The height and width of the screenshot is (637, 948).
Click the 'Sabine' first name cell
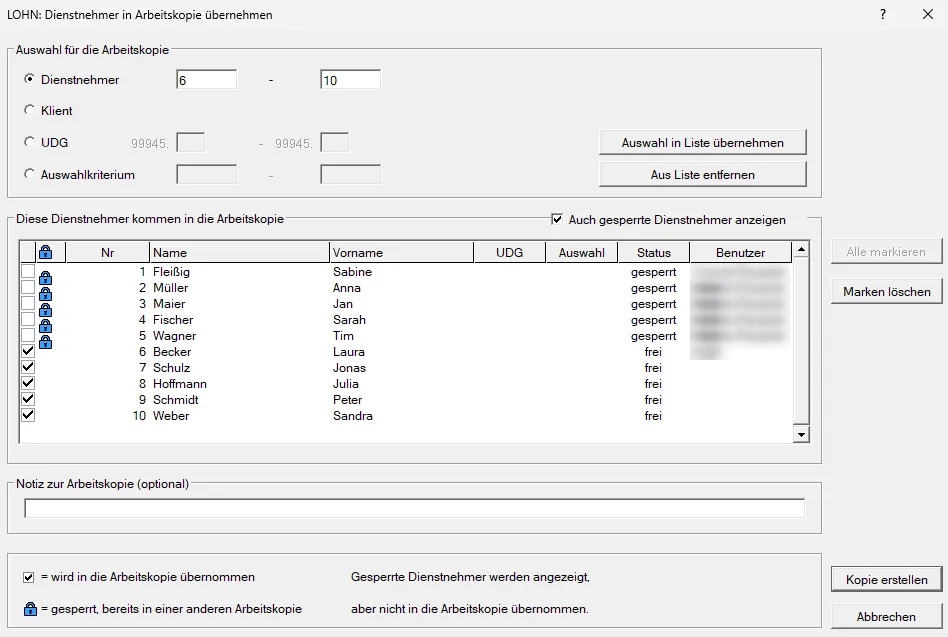(352, 272)
